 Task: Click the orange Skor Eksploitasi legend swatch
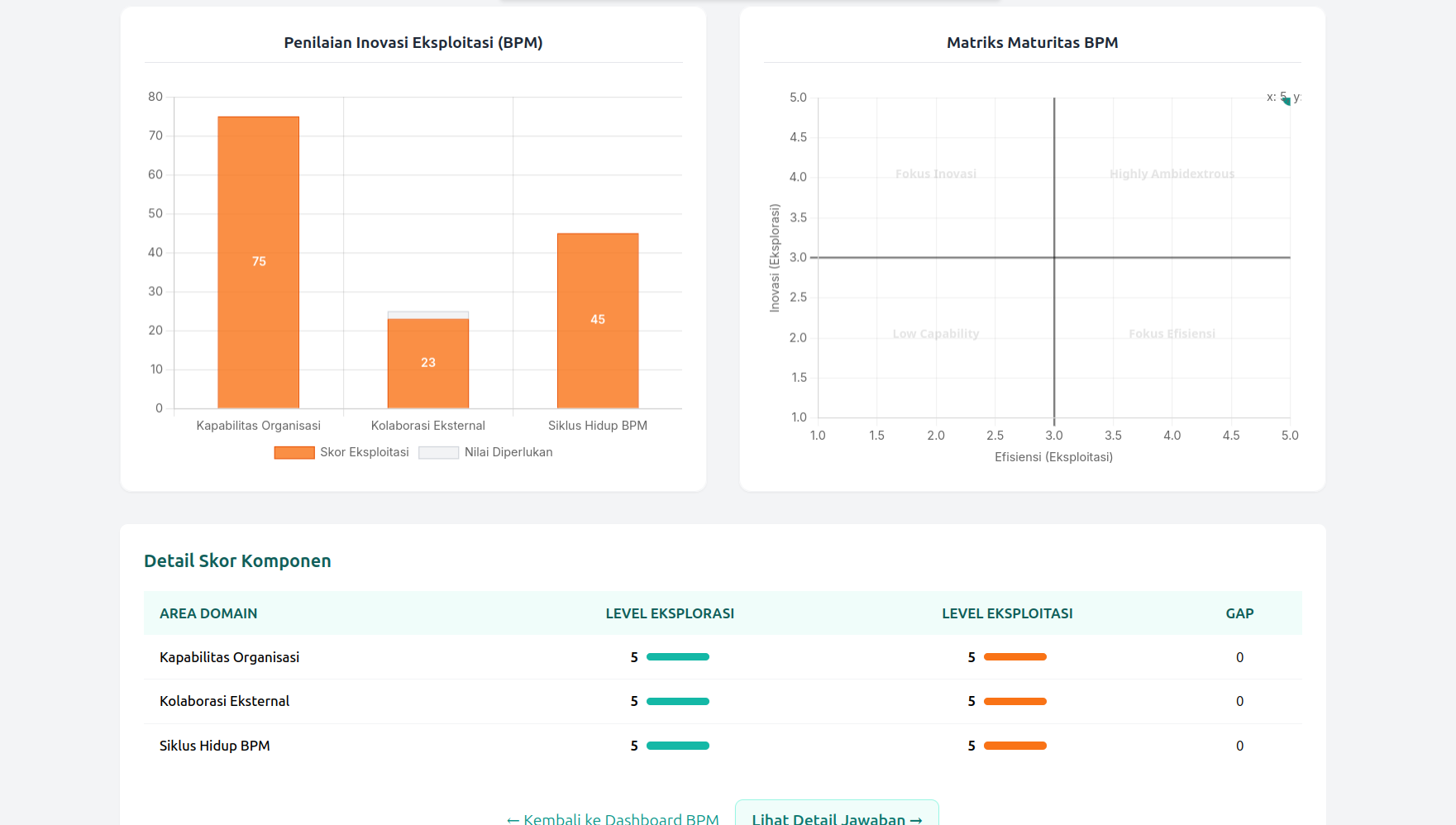pos(294,452)
